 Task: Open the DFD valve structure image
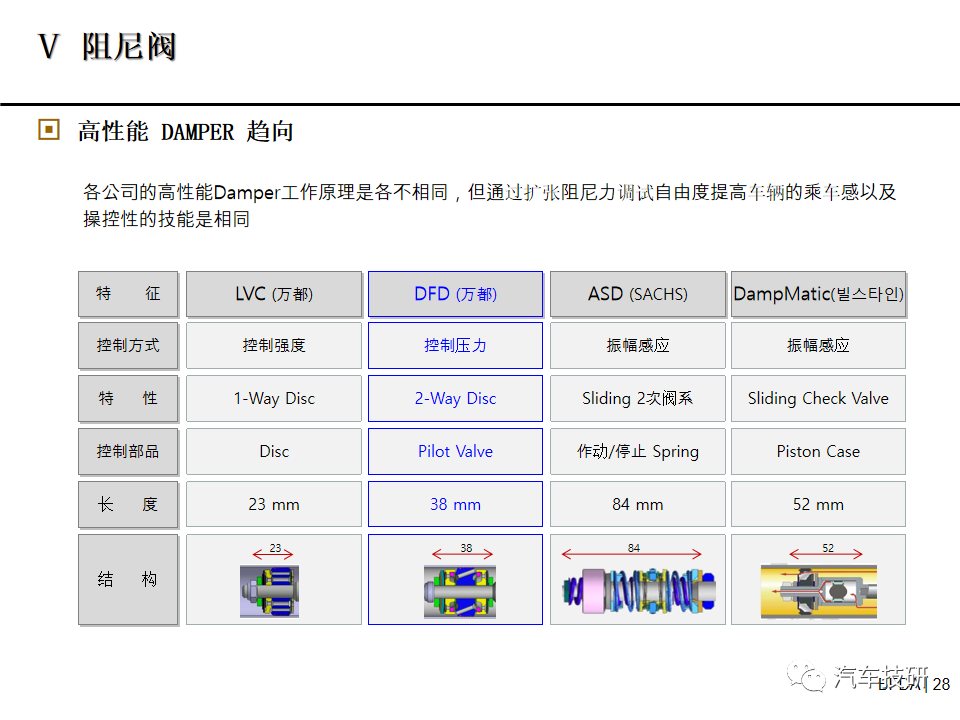point(460,591)
